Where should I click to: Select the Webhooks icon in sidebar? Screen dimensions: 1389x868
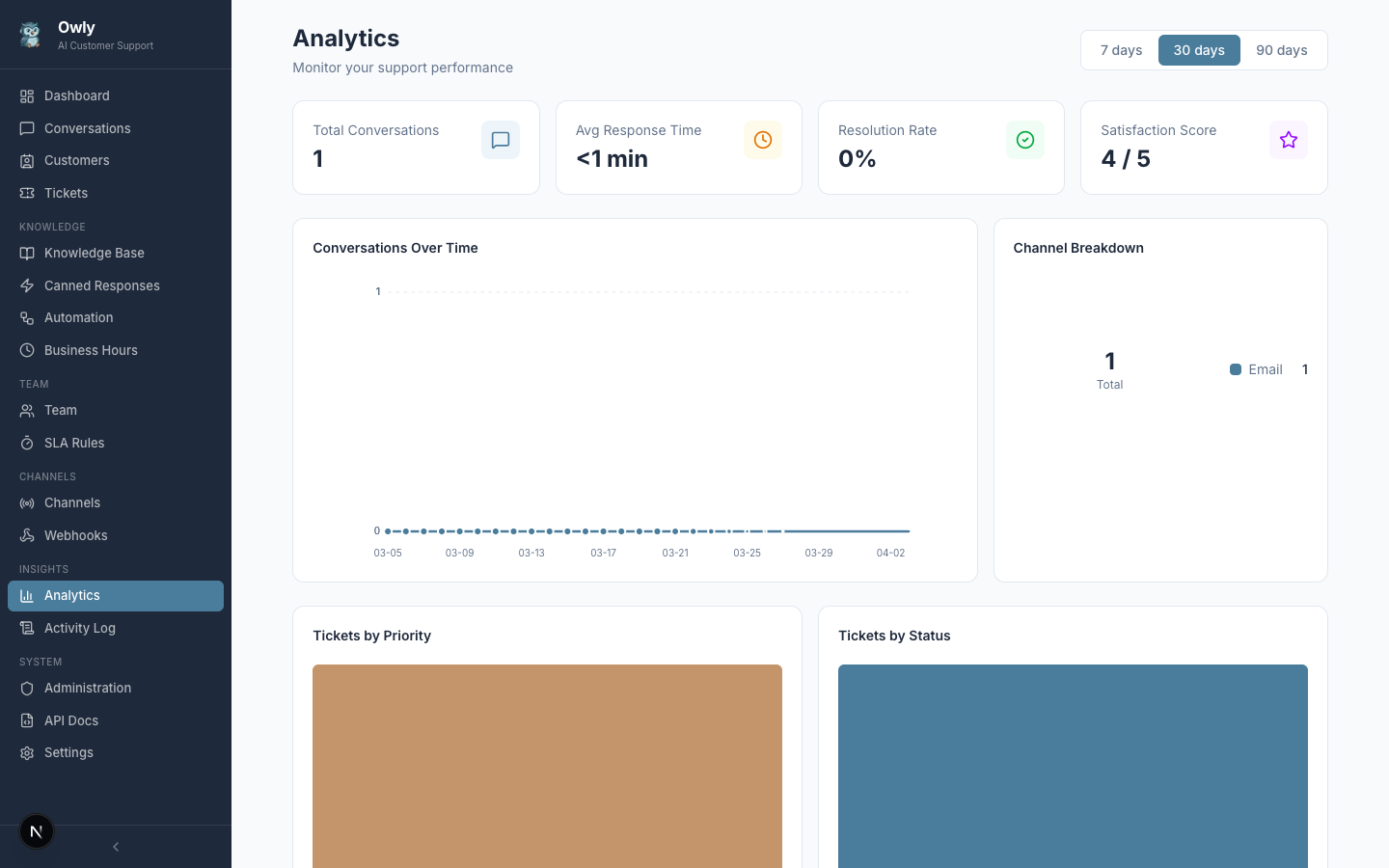pos(27,535)
